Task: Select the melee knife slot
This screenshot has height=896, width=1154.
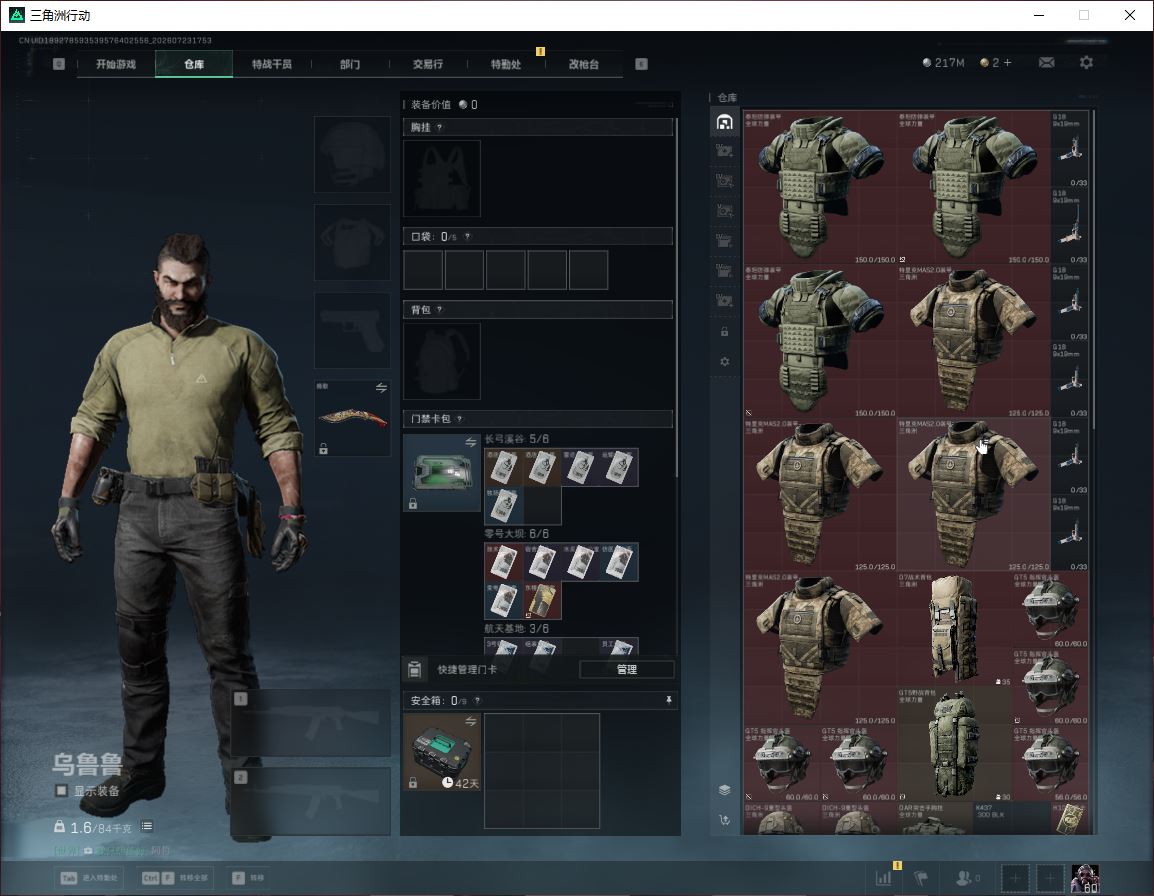Action: [353, 418]
